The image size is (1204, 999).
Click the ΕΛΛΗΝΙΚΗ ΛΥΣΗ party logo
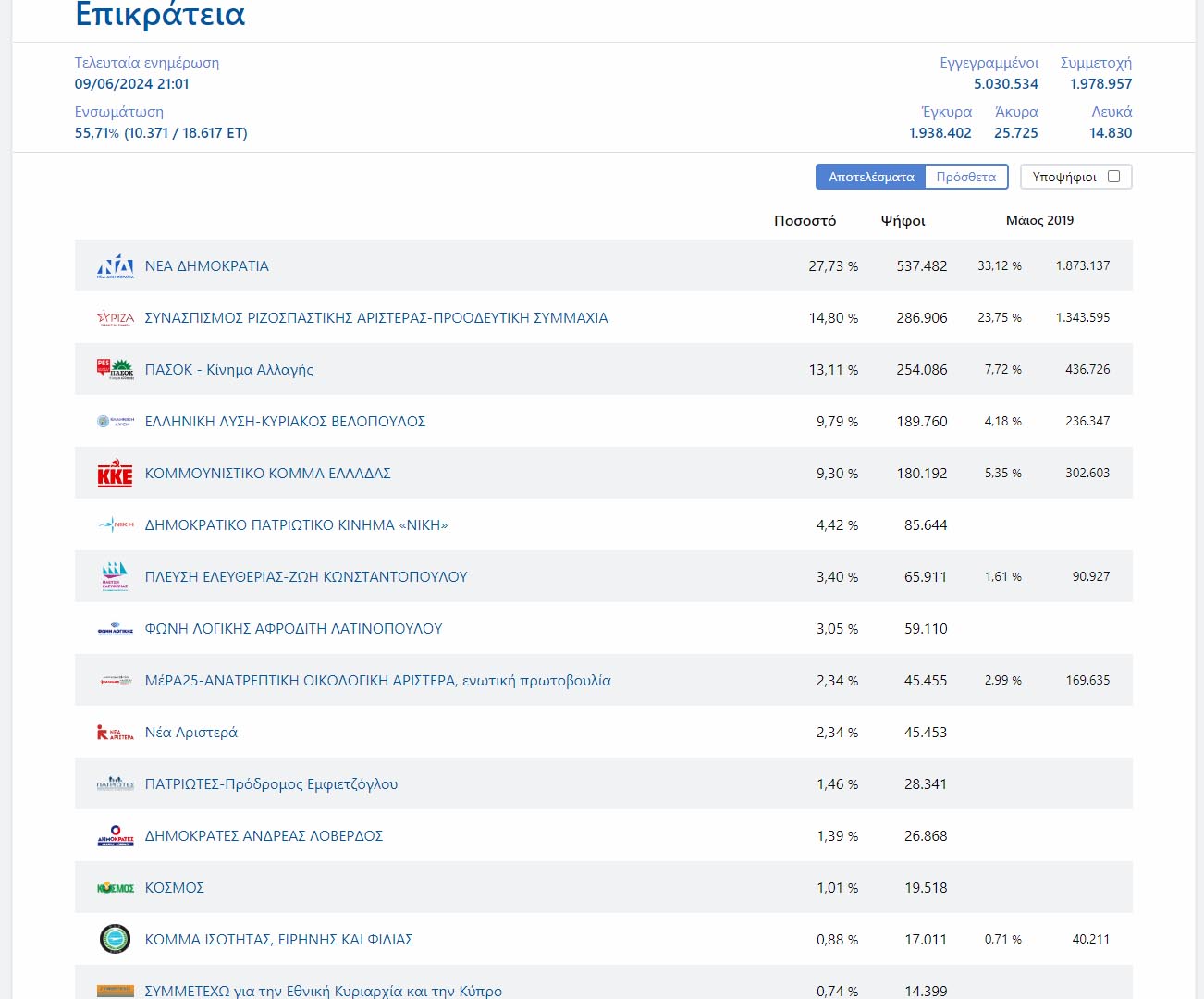[x=116, y=422]
